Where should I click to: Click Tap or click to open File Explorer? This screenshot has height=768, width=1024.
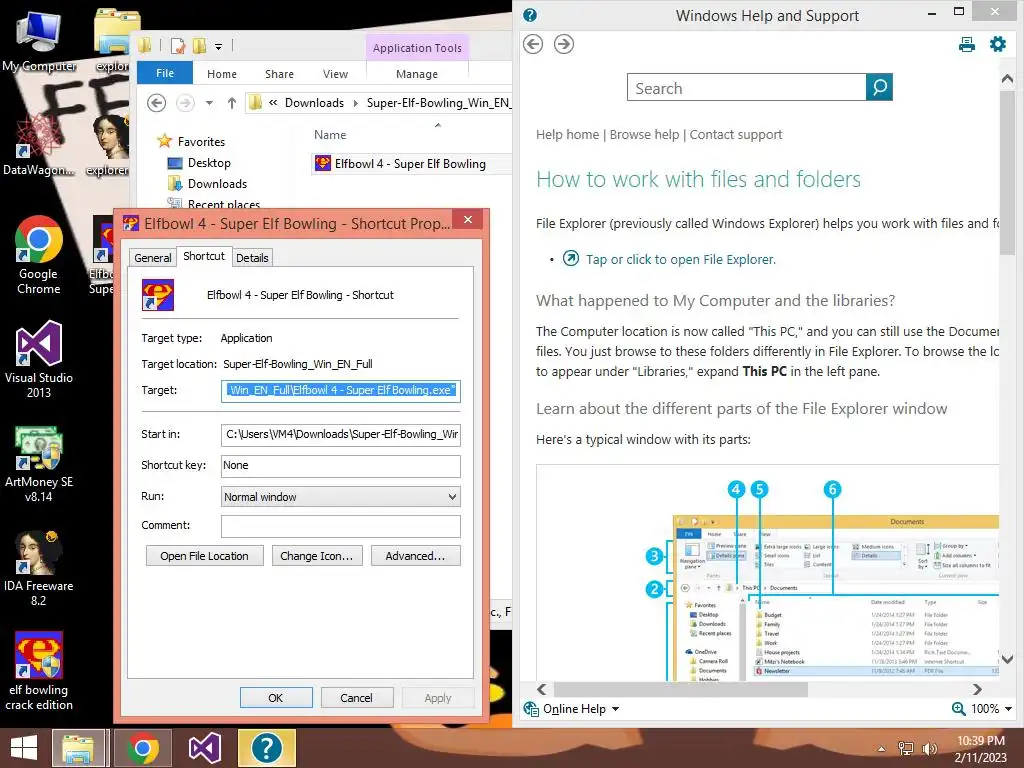tap(680, 259)
